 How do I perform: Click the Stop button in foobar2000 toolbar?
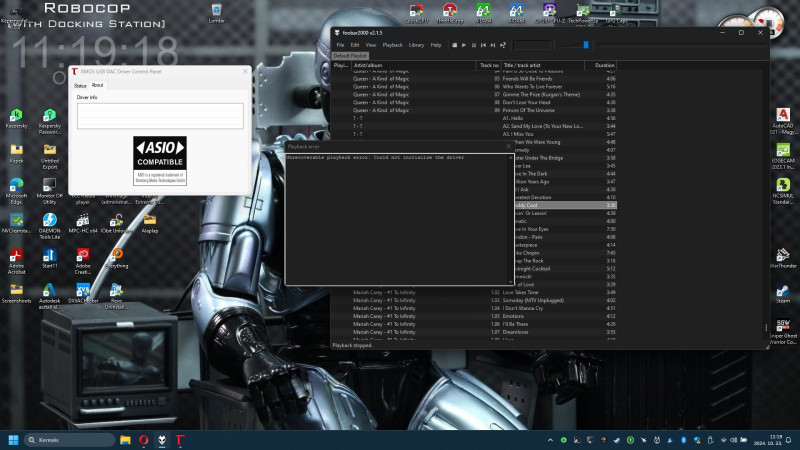(454, 45)
